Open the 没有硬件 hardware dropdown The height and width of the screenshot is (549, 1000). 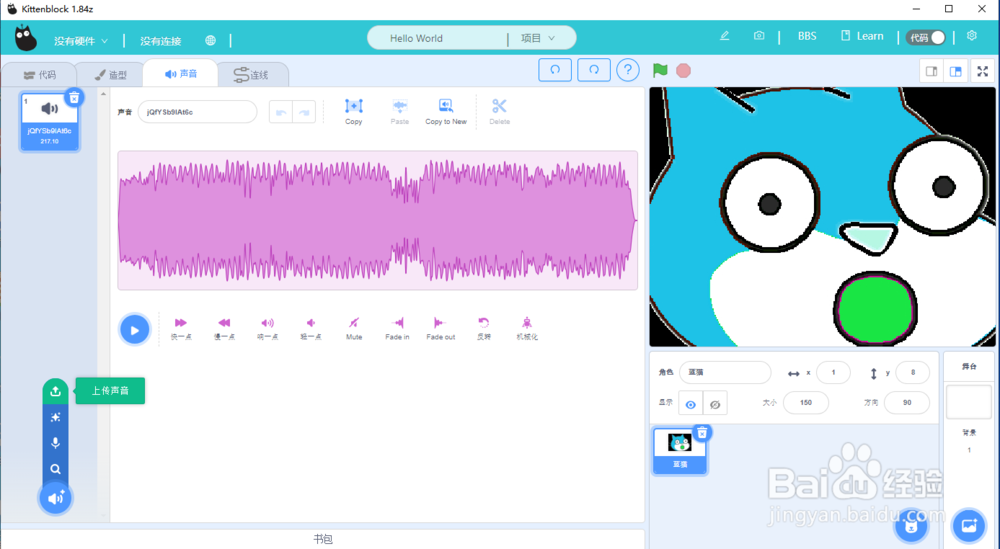(x=80, y=41)
